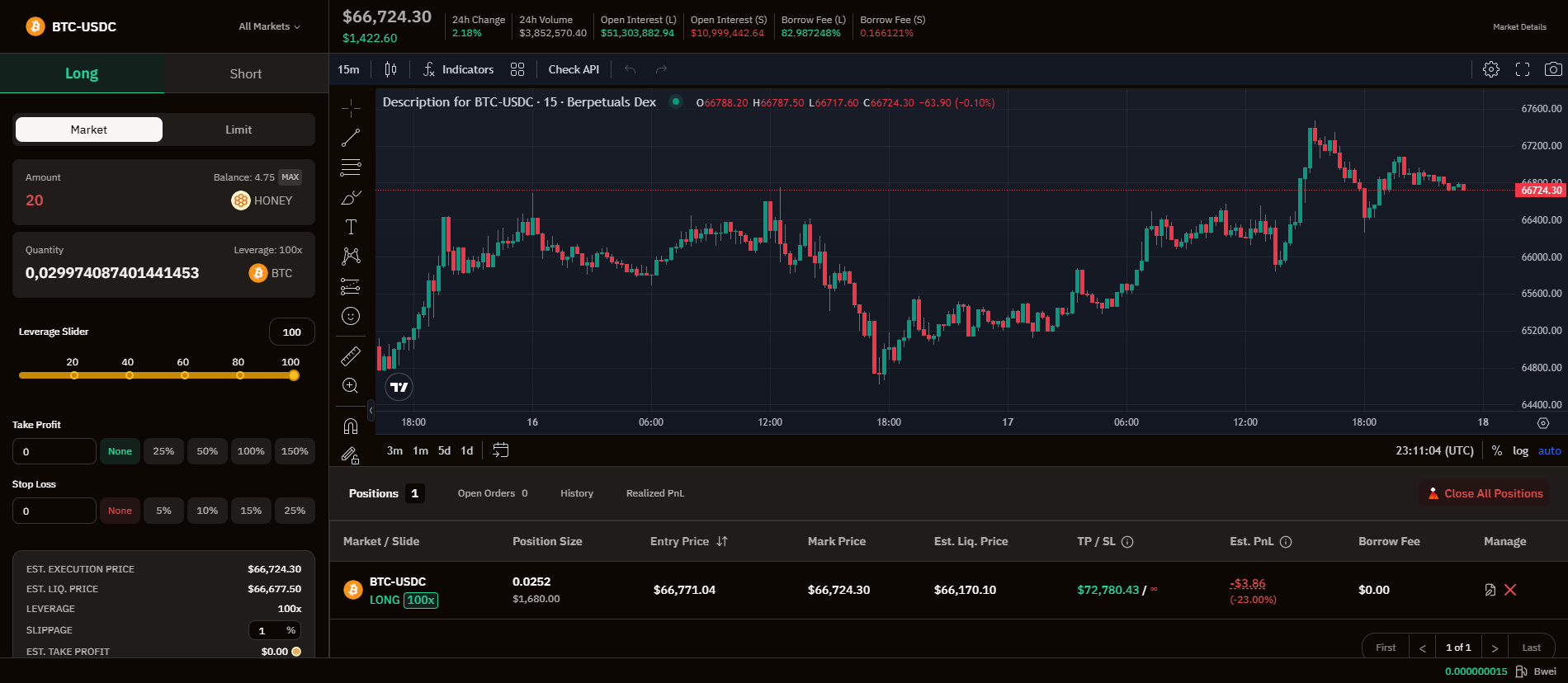Screen dimensions: 1568x683
Task: Switch to Long side
Action: click(x=82, y=73)
